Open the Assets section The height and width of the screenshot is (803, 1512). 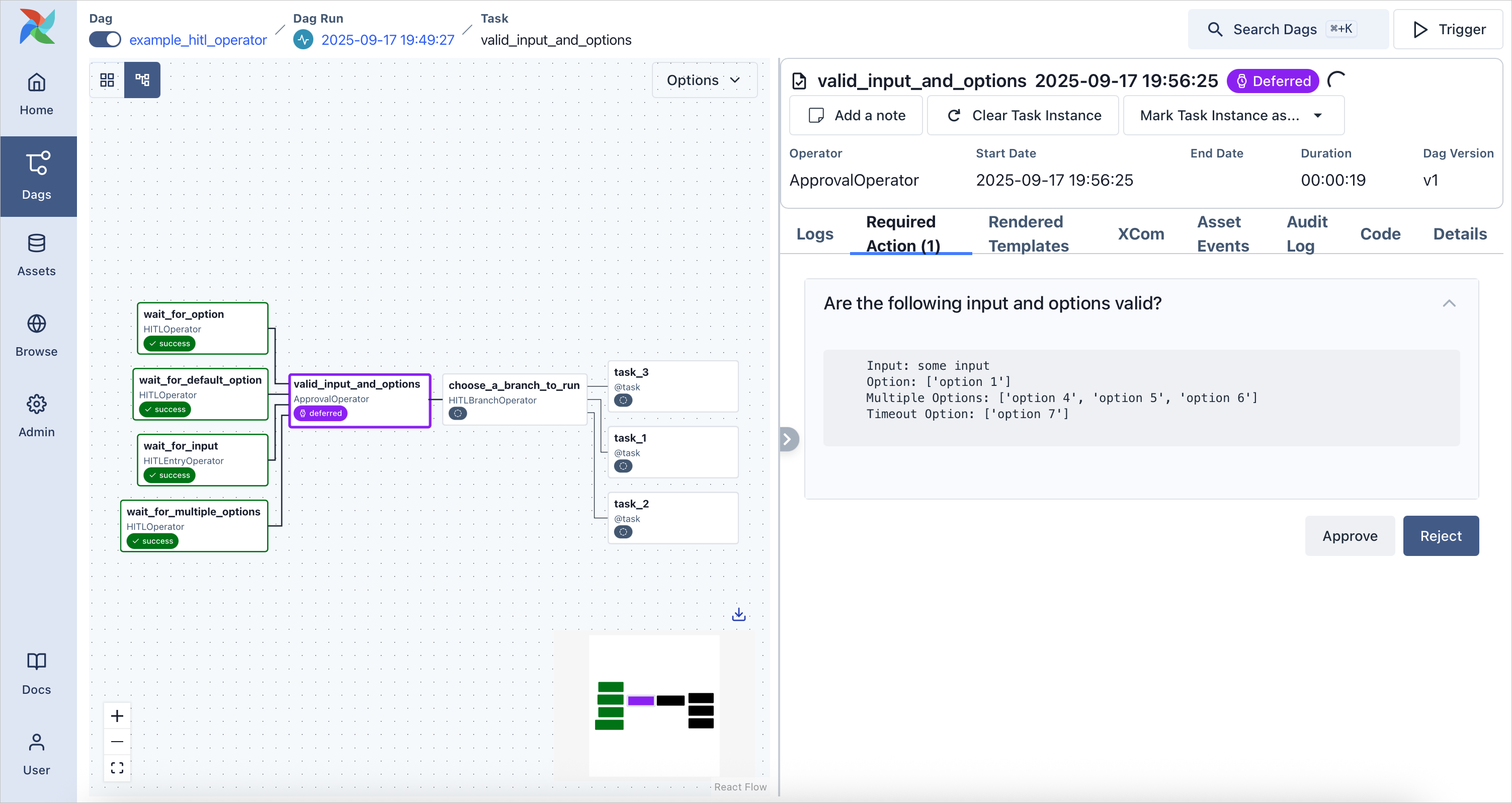(x=36, y=255)
